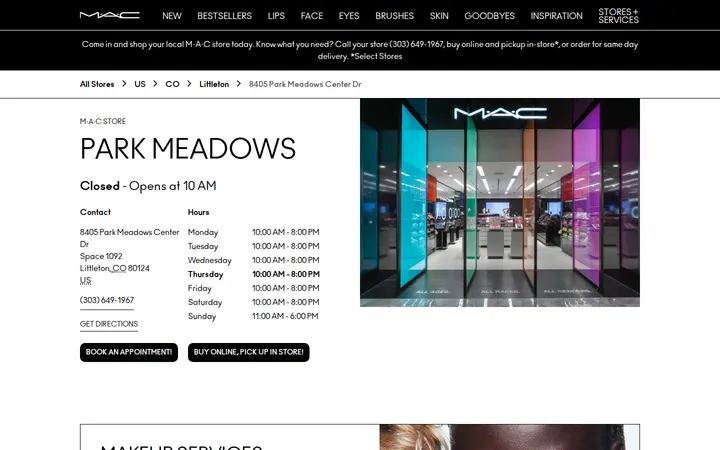Click the store promo banner text
This screenshot has width=720, height=450.
[360, 50]
